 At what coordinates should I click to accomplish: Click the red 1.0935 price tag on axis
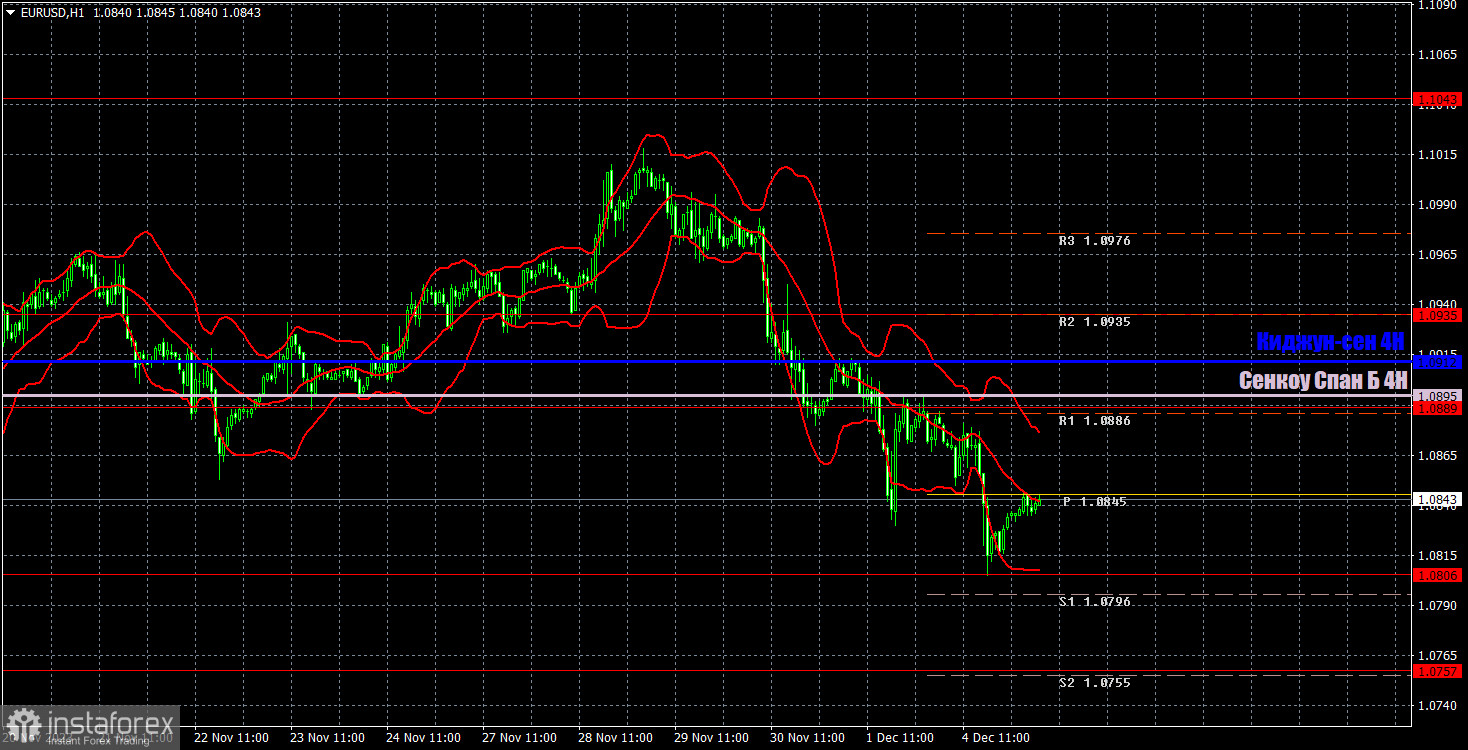tap(1438, 315)
